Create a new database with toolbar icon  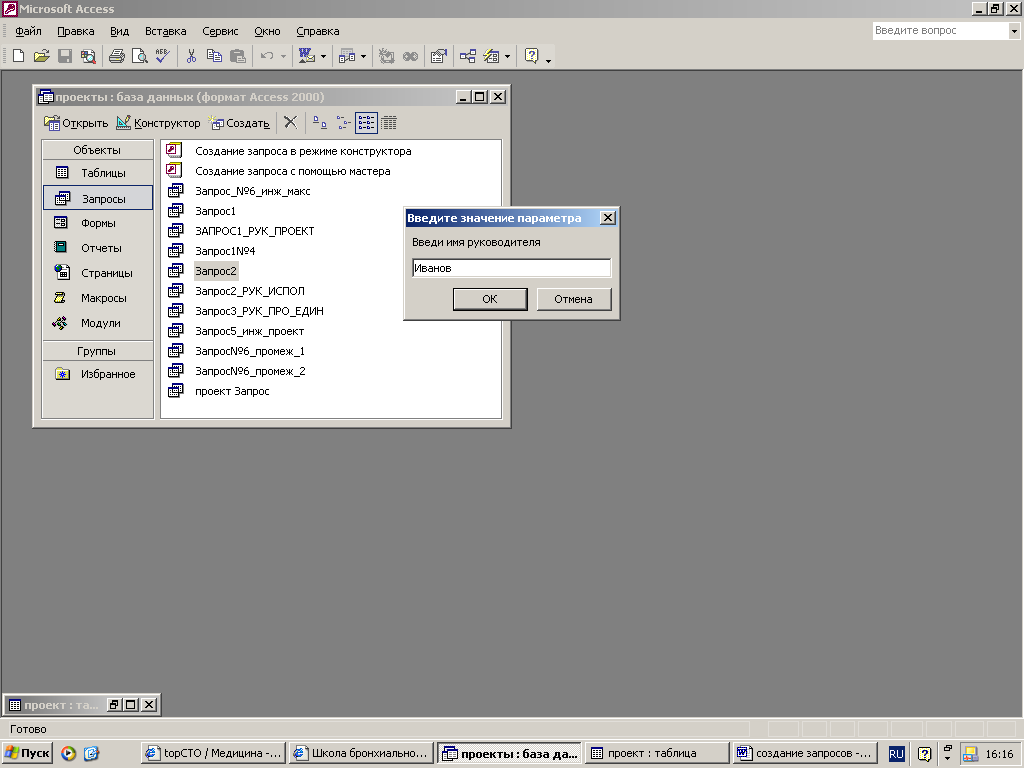tap(18, 56)
